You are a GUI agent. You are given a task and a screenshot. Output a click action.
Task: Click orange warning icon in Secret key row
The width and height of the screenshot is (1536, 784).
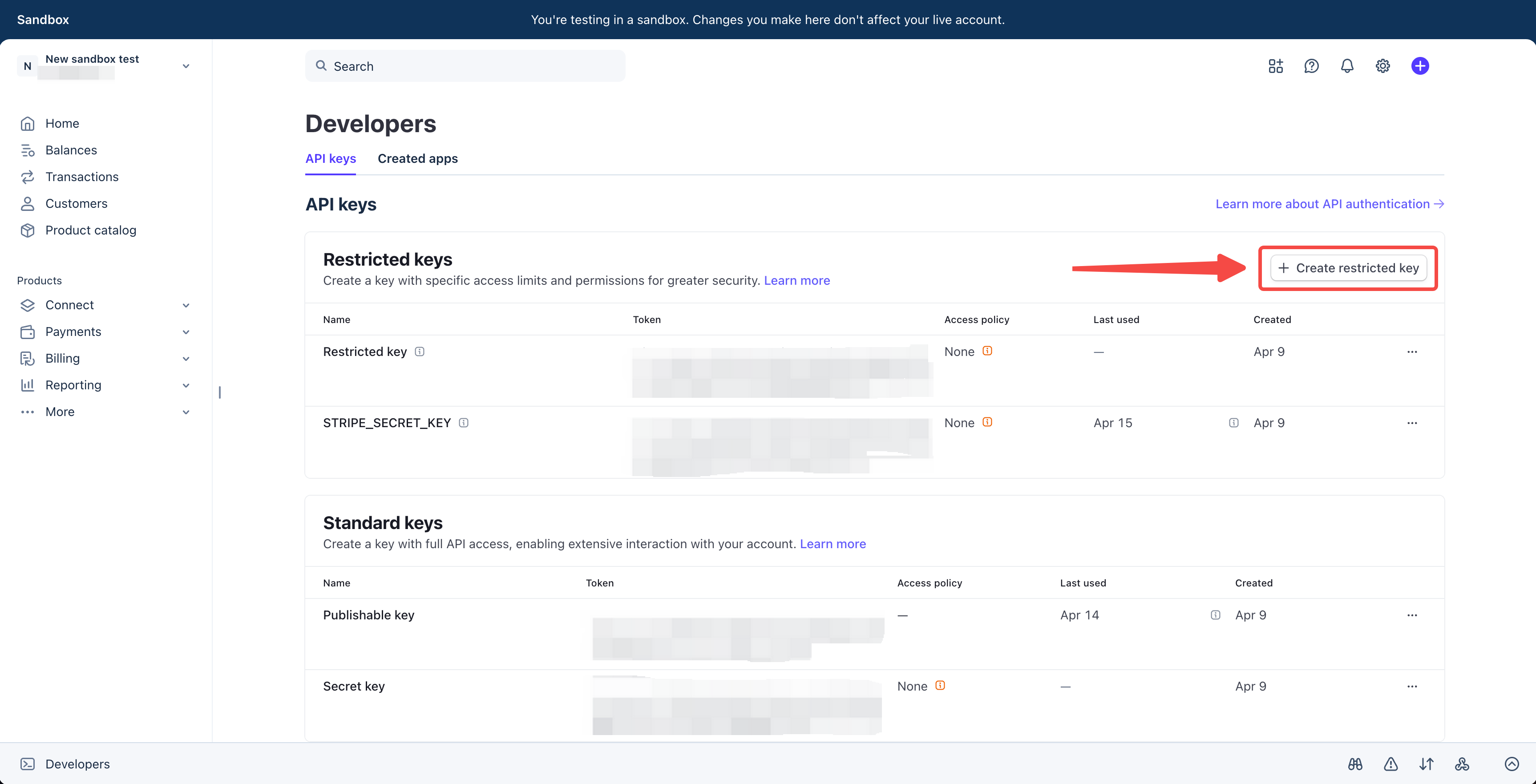[940, 686]
